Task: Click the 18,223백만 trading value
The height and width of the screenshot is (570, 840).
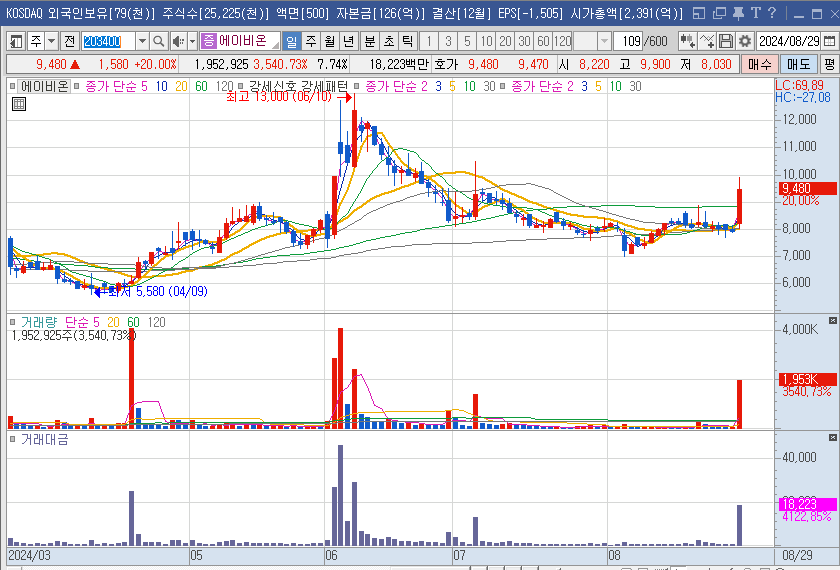Action: click(x=399, y=64)
